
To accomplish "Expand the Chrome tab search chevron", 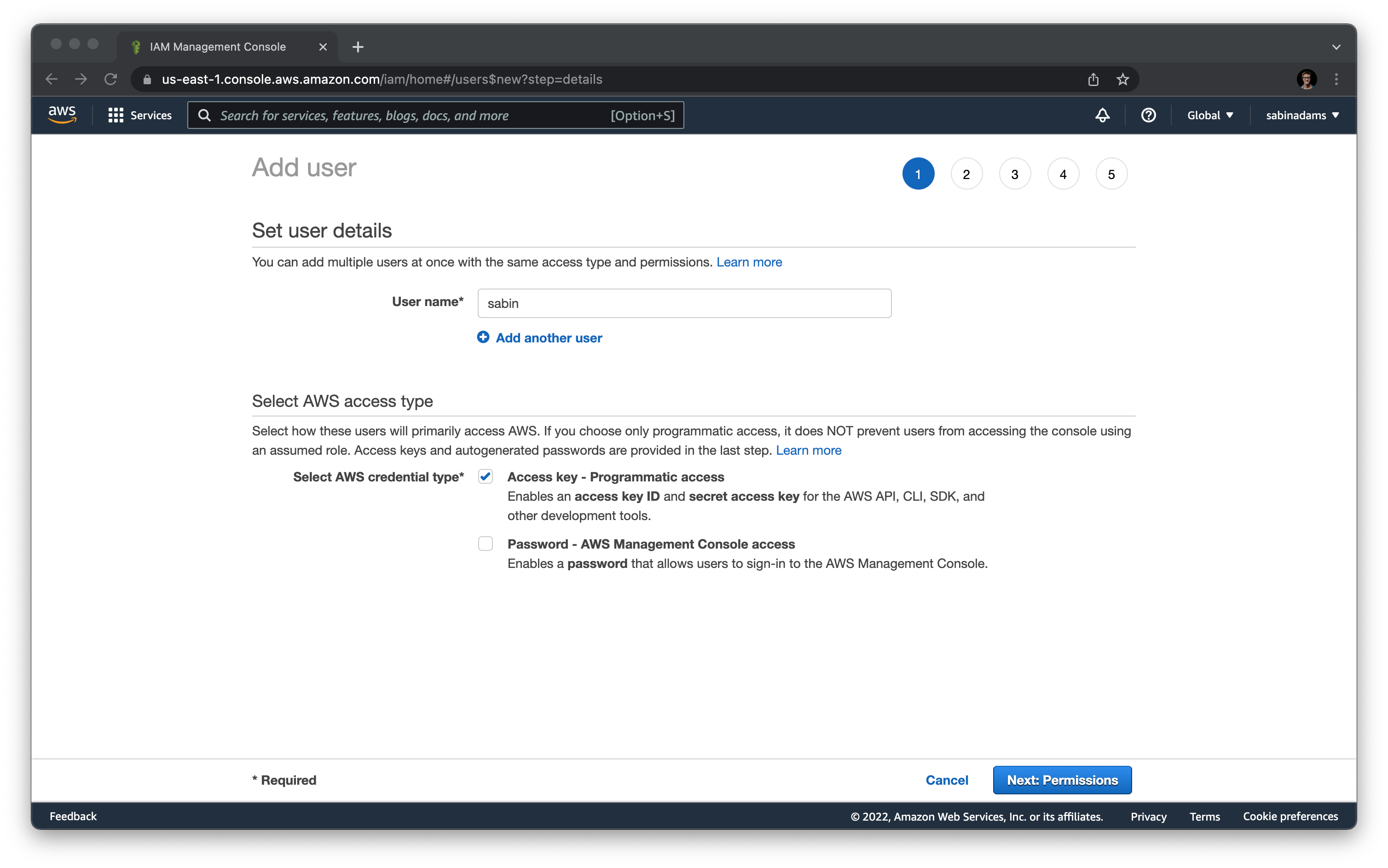I will tap(1336, 47).
